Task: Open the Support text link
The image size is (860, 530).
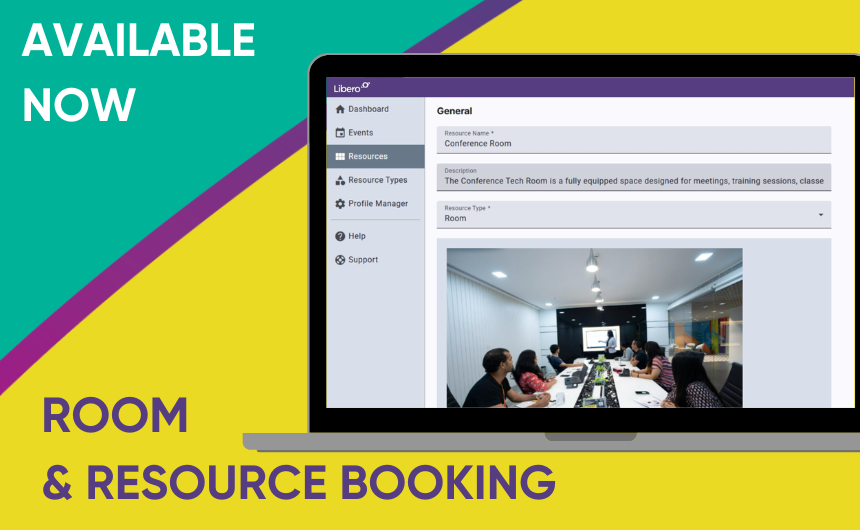Action: tap(363, 260)
